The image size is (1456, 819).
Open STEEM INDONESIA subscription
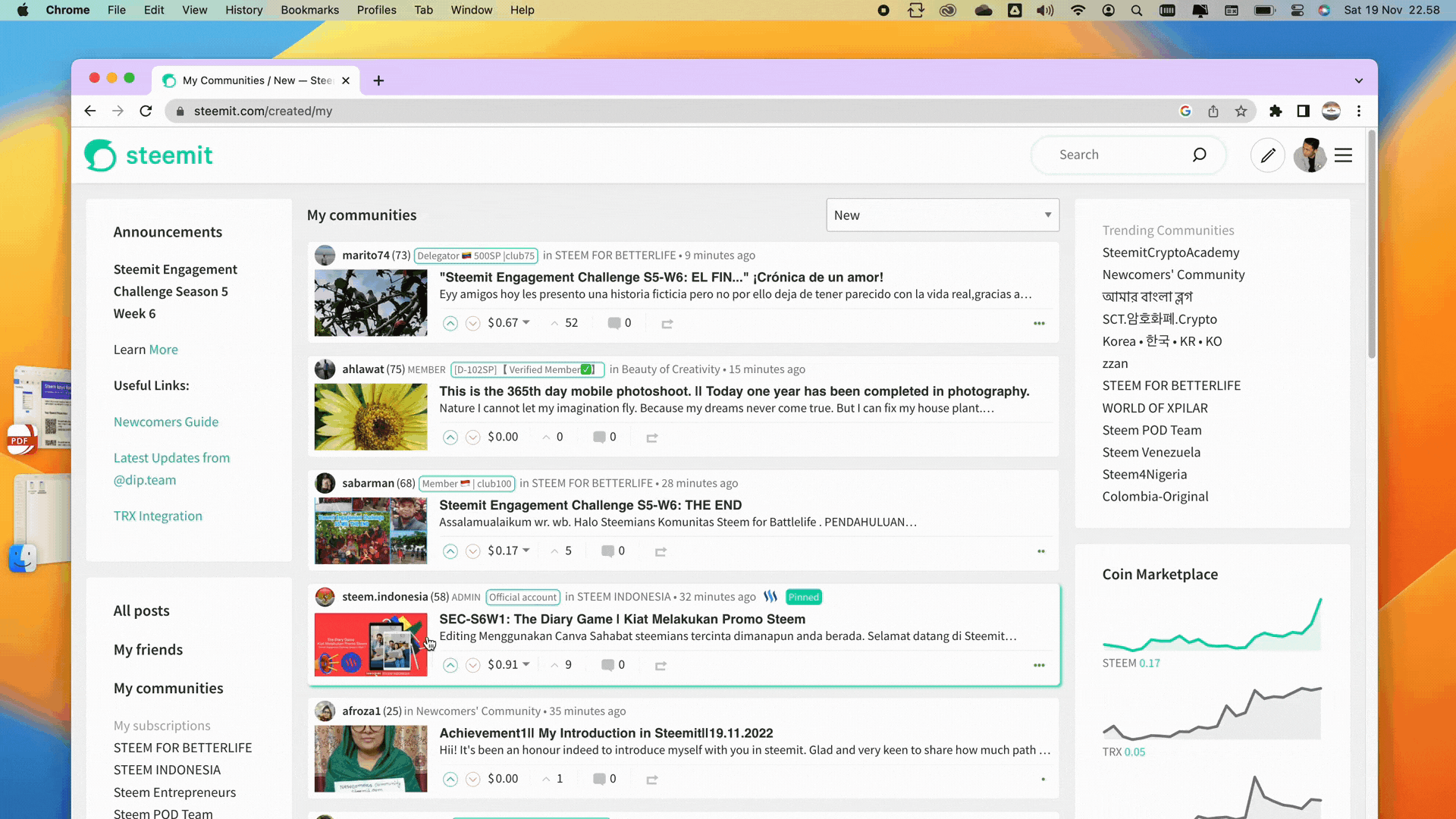click(167, 770)
